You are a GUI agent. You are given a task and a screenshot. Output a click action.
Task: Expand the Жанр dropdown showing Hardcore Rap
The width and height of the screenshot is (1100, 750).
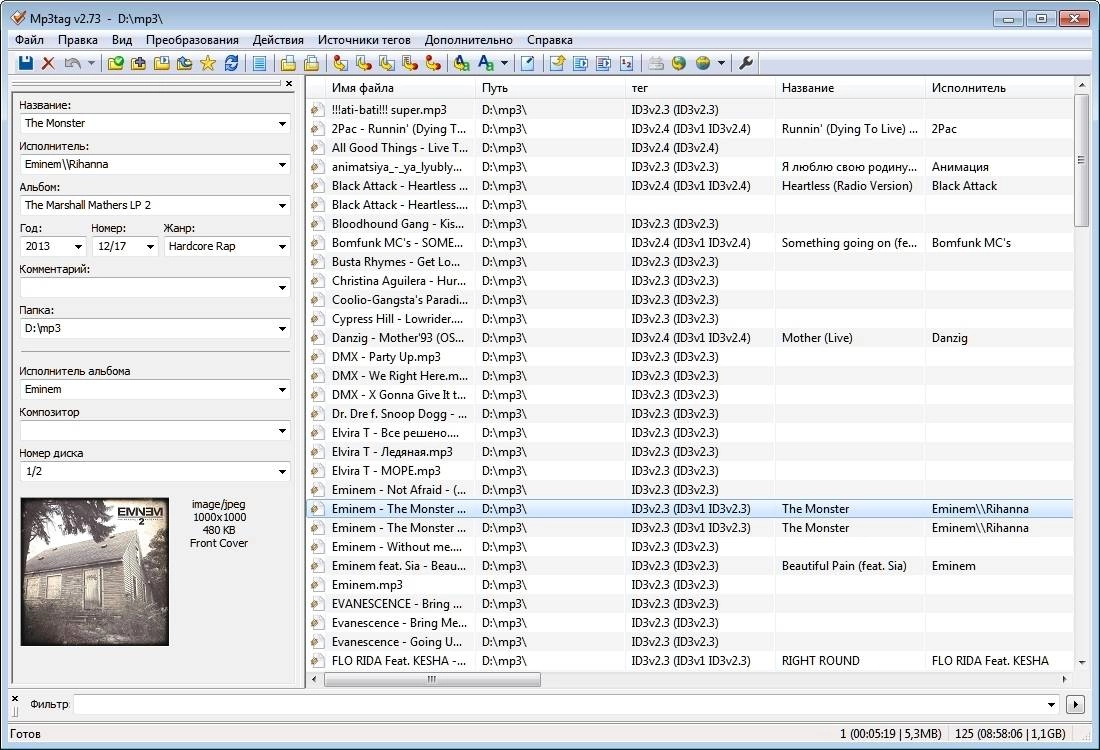click(282, 246)
